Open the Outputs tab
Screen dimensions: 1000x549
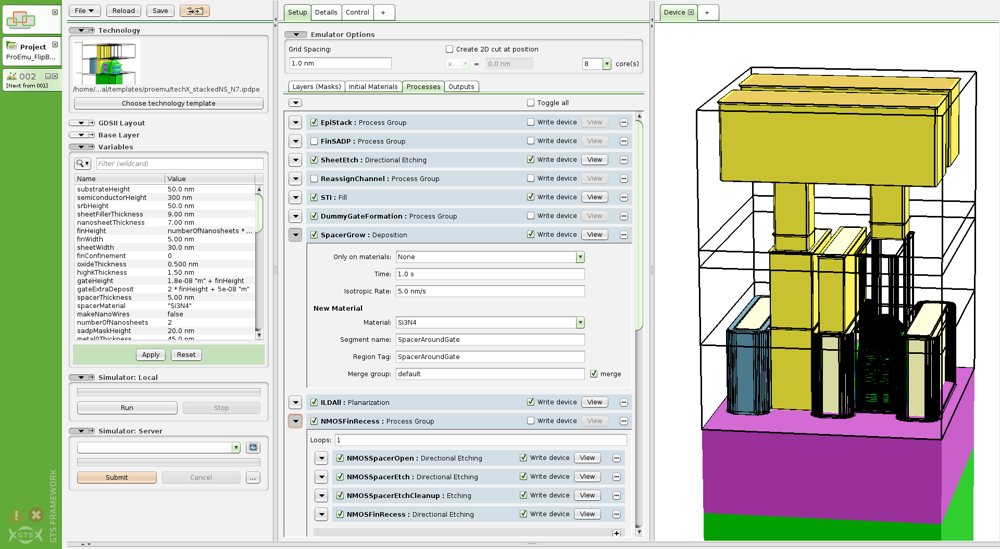461,87
